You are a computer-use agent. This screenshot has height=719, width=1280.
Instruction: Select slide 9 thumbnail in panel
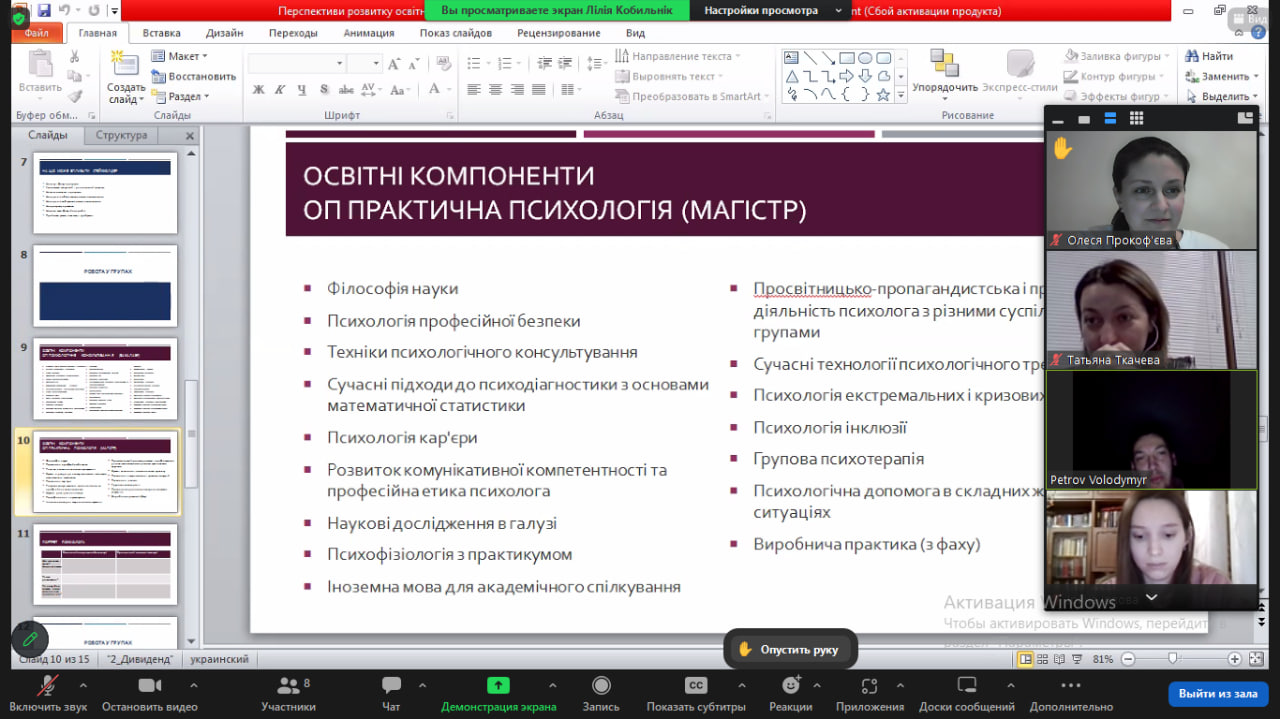click(105, 379)
